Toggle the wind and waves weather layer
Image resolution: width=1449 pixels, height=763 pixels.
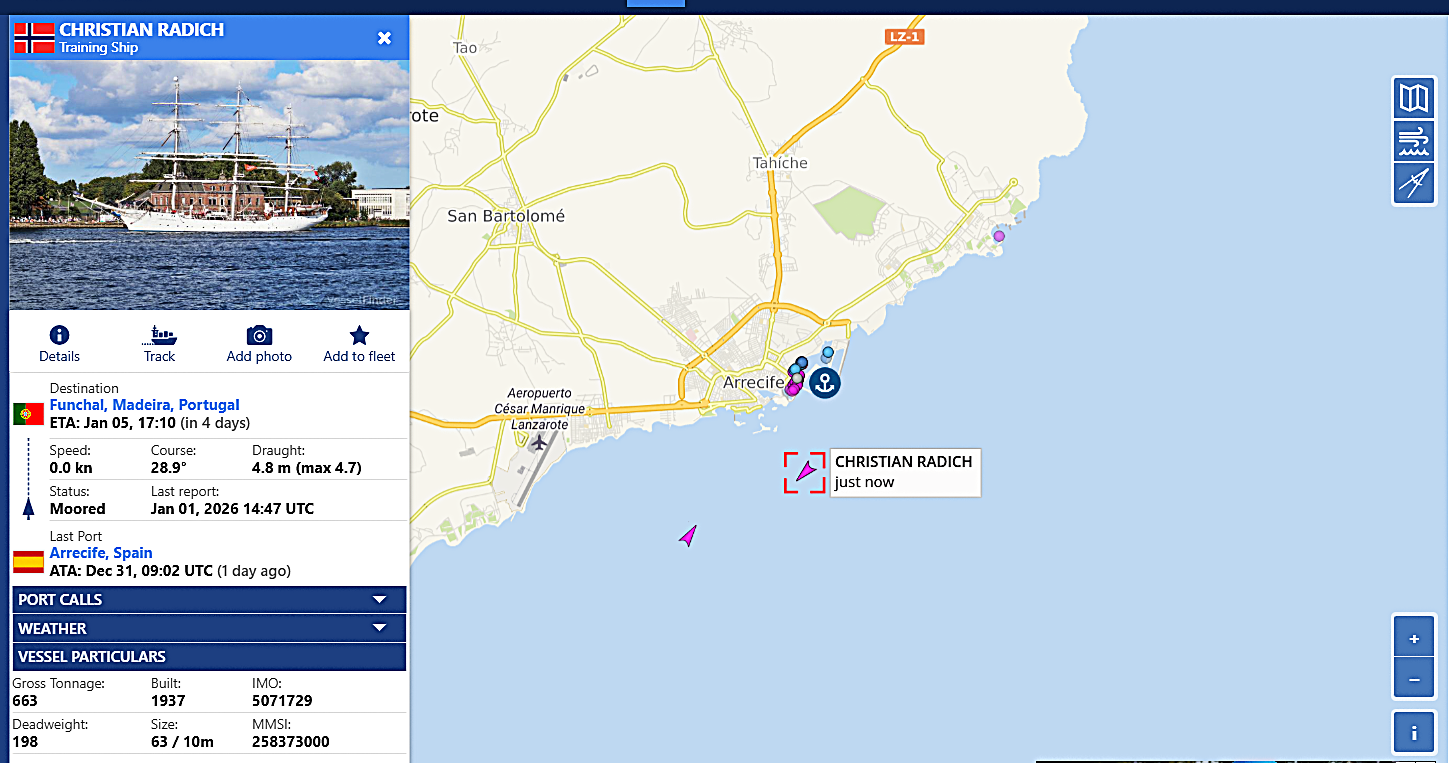tap(1414, 141)
